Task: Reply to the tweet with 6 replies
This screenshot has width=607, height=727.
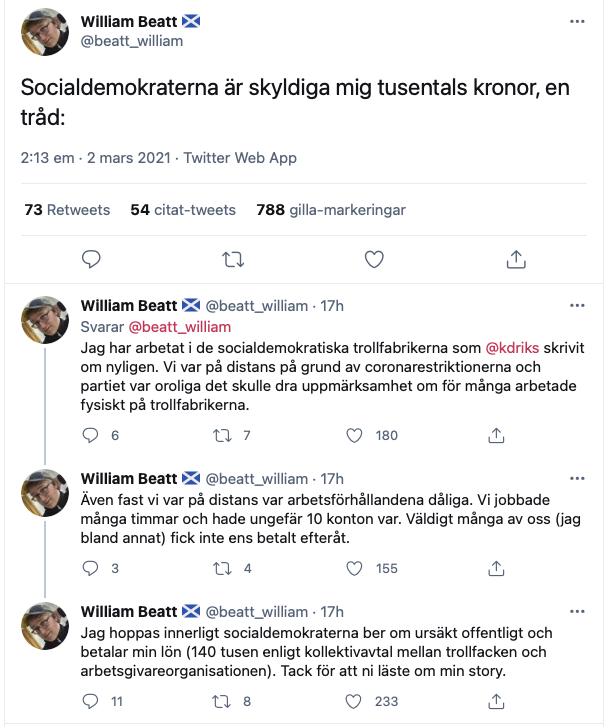Action: (91, 435)
